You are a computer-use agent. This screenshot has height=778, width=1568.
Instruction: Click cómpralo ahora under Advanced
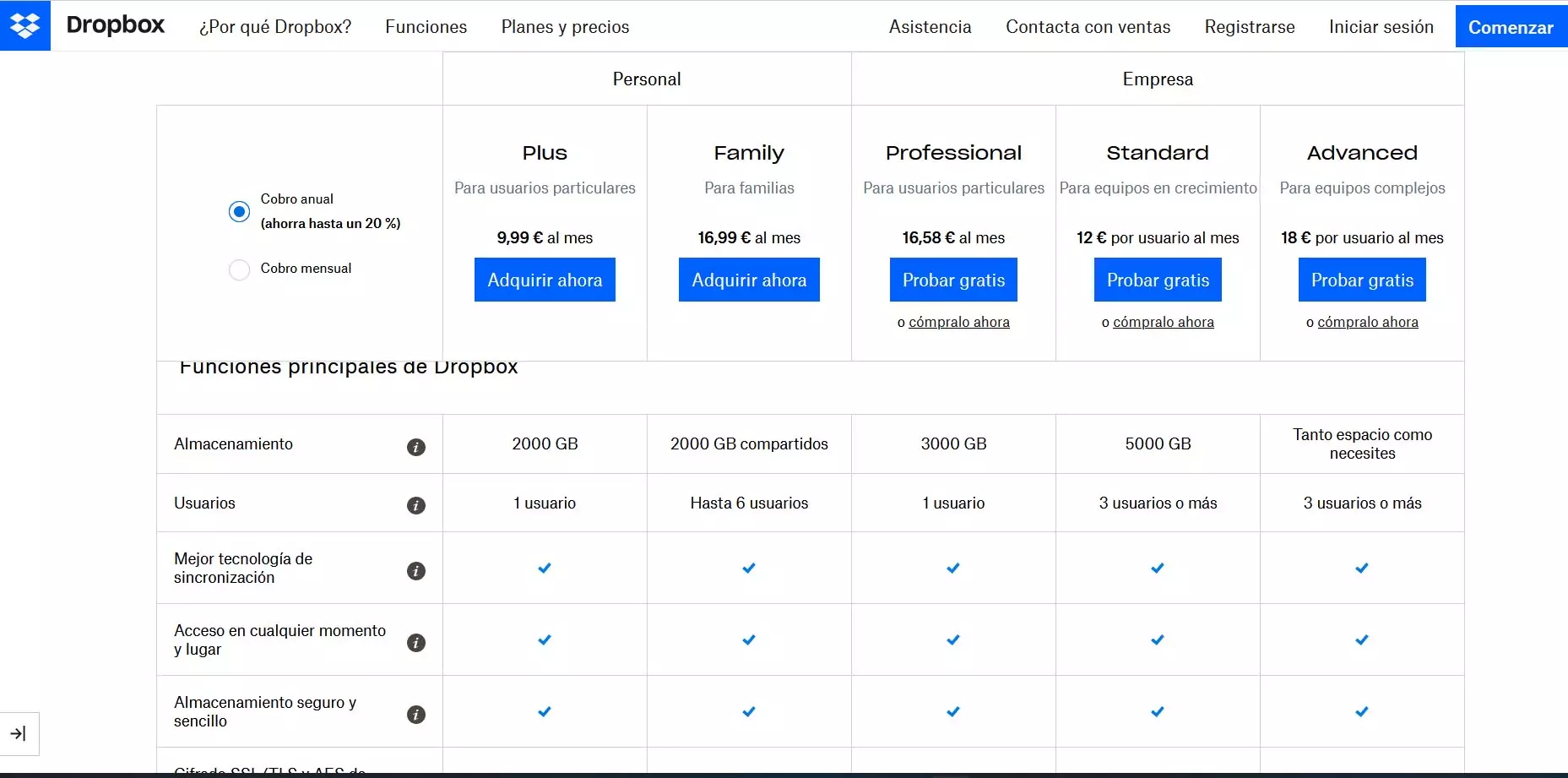[x=1368, y=322]
